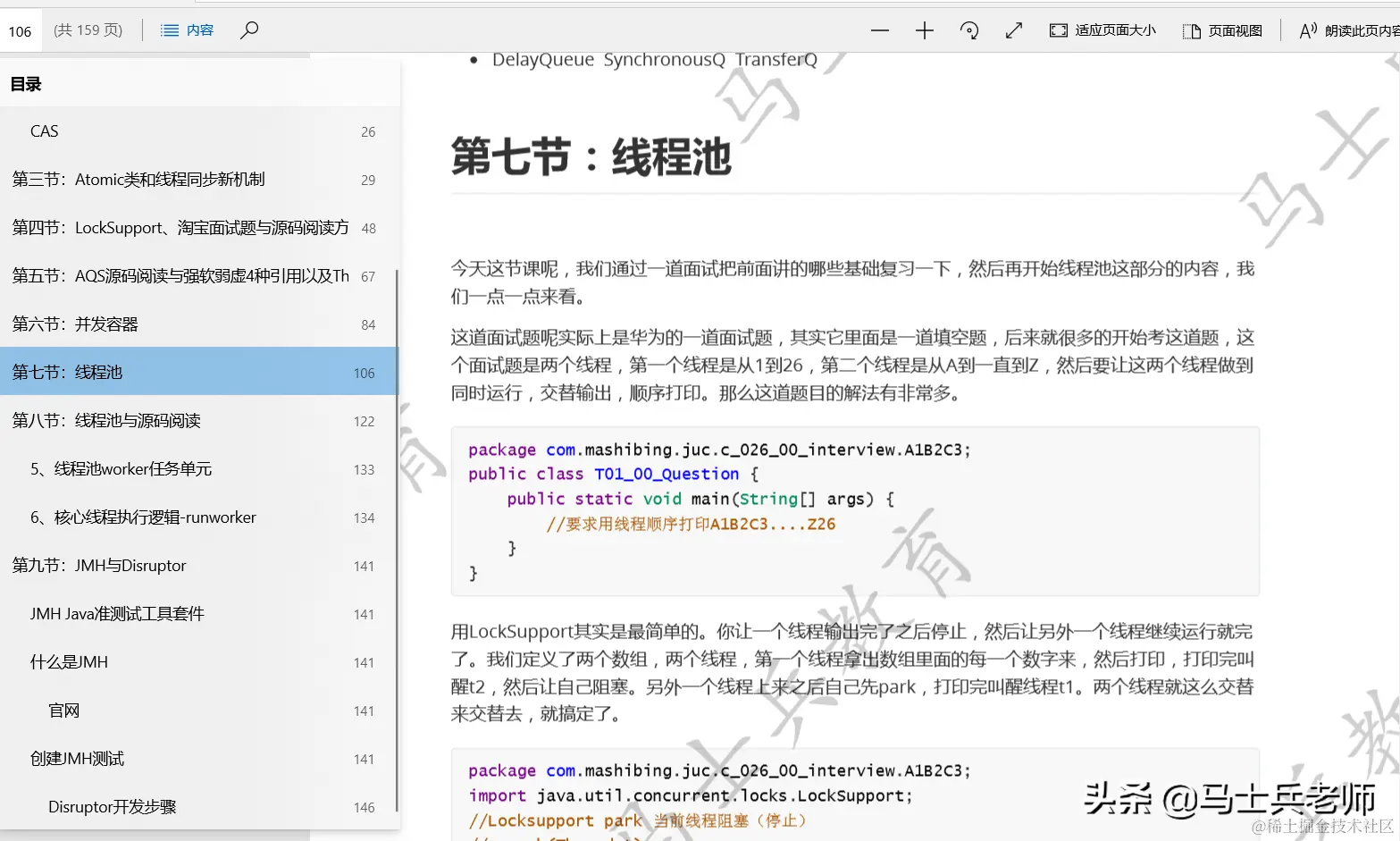Zoom out with the minus icon
Viewport: 1400px width, 841px height.
[880, 30]
